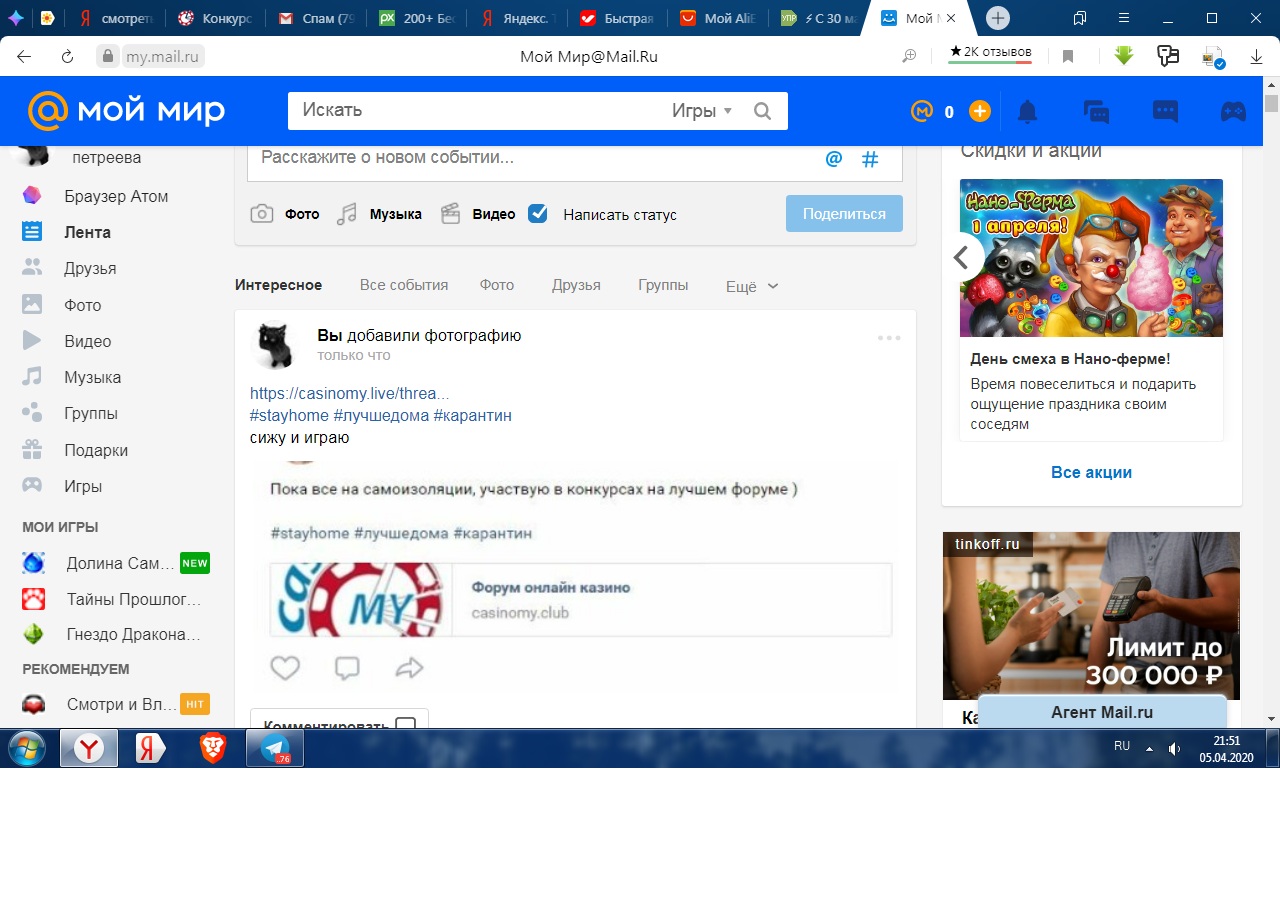Screen dimensions: 1280x912
Task: Click the Поделиться button
Action: (844, 214)
